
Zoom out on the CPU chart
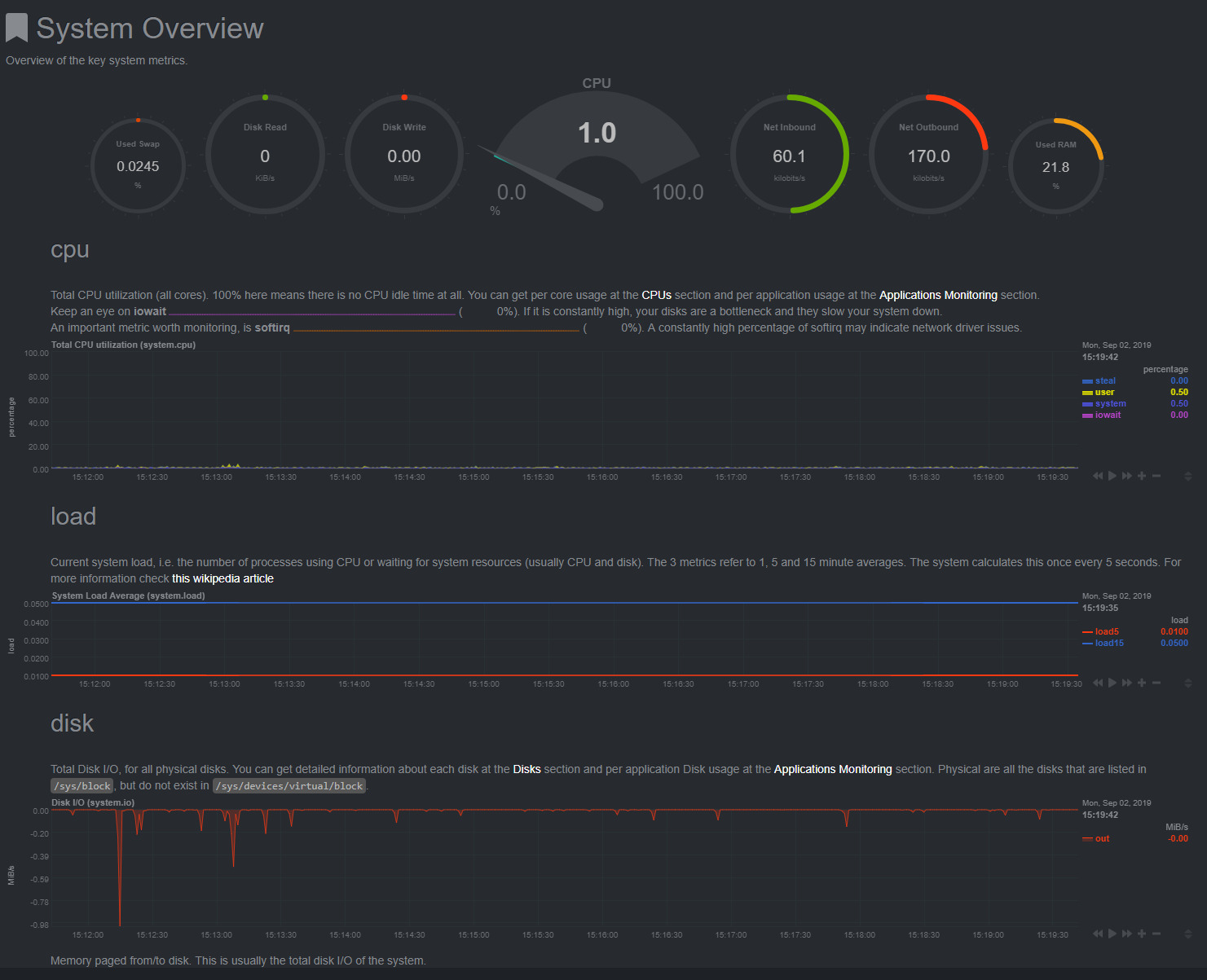tap(1156, 476)
